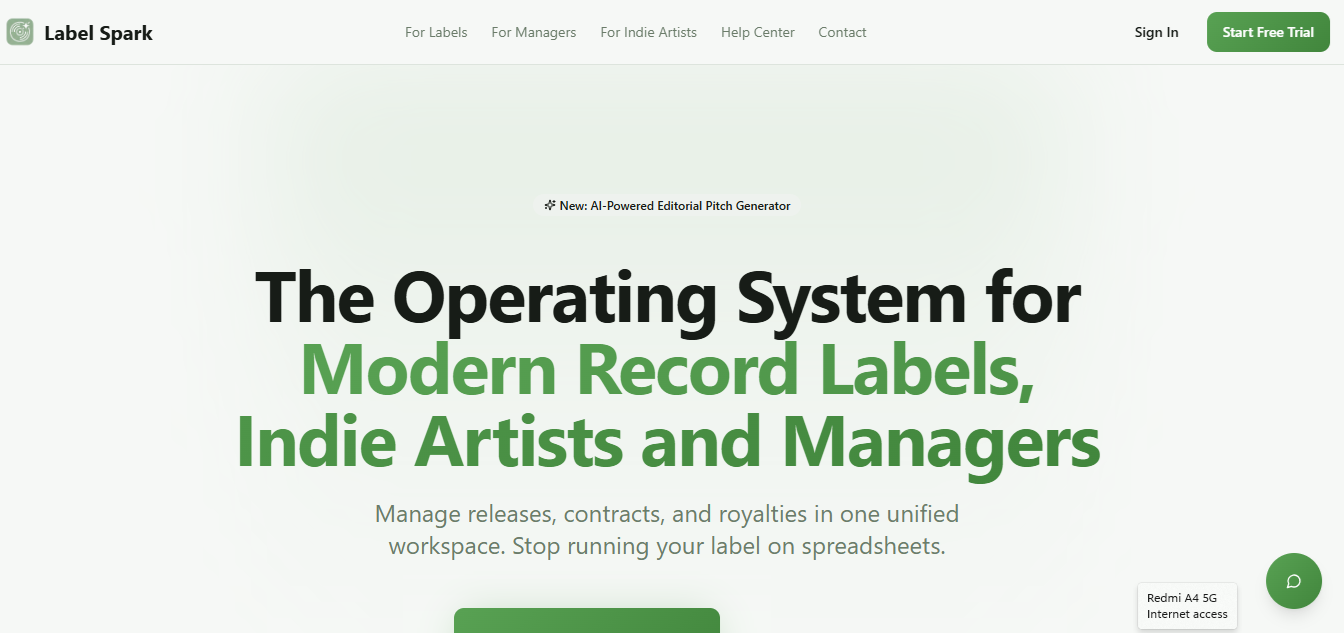The height and width of the screenshot is (633, 1344).
Task: Click "The Operating System for" headline
Action: point(668,297)
